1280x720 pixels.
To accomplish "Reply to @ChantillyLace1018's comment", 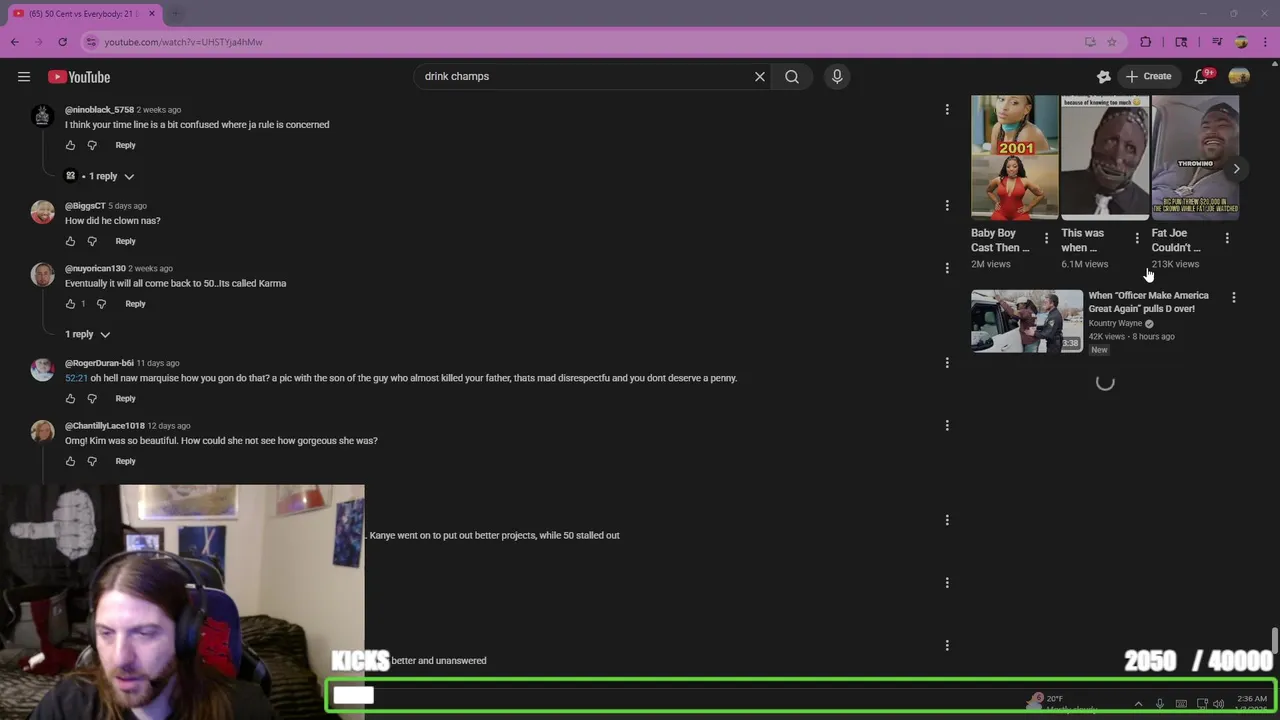I will coord(125,461).
